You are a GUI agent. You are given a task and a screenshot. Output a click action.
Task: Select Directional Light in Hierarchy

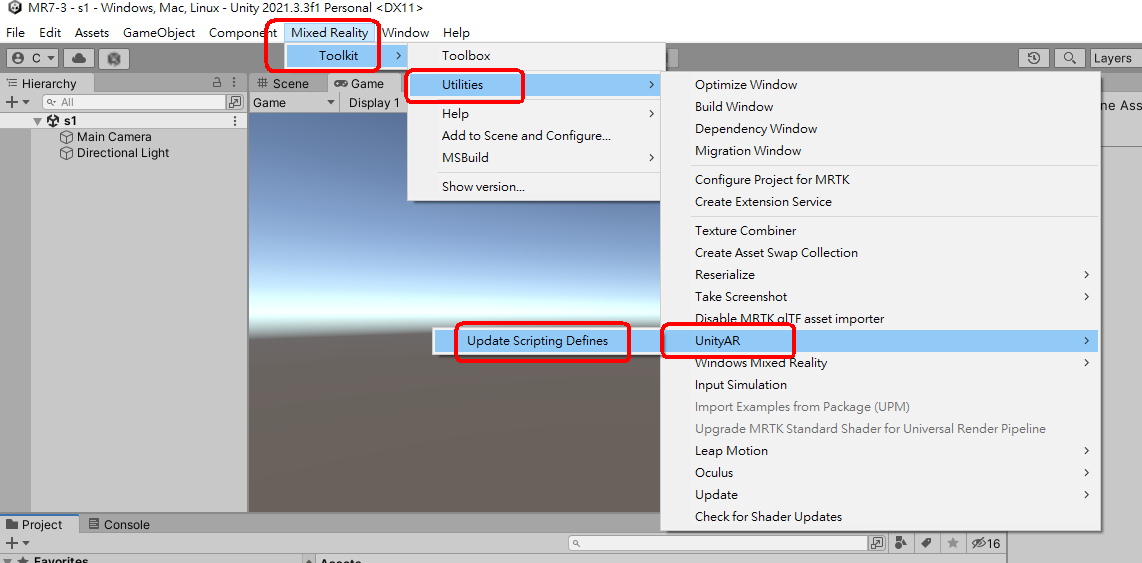click(x=122, y=153)
